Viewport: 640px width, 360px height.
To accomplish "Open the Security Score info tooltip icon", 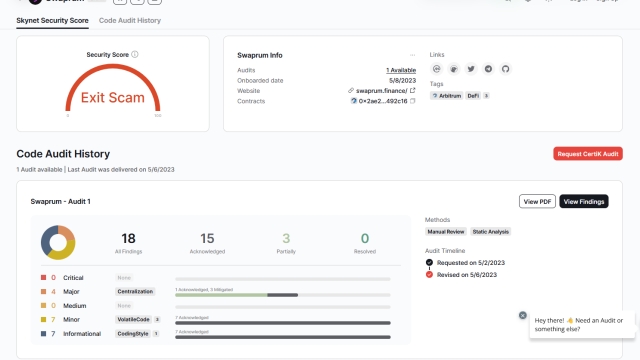I will [x=135, y=54].
